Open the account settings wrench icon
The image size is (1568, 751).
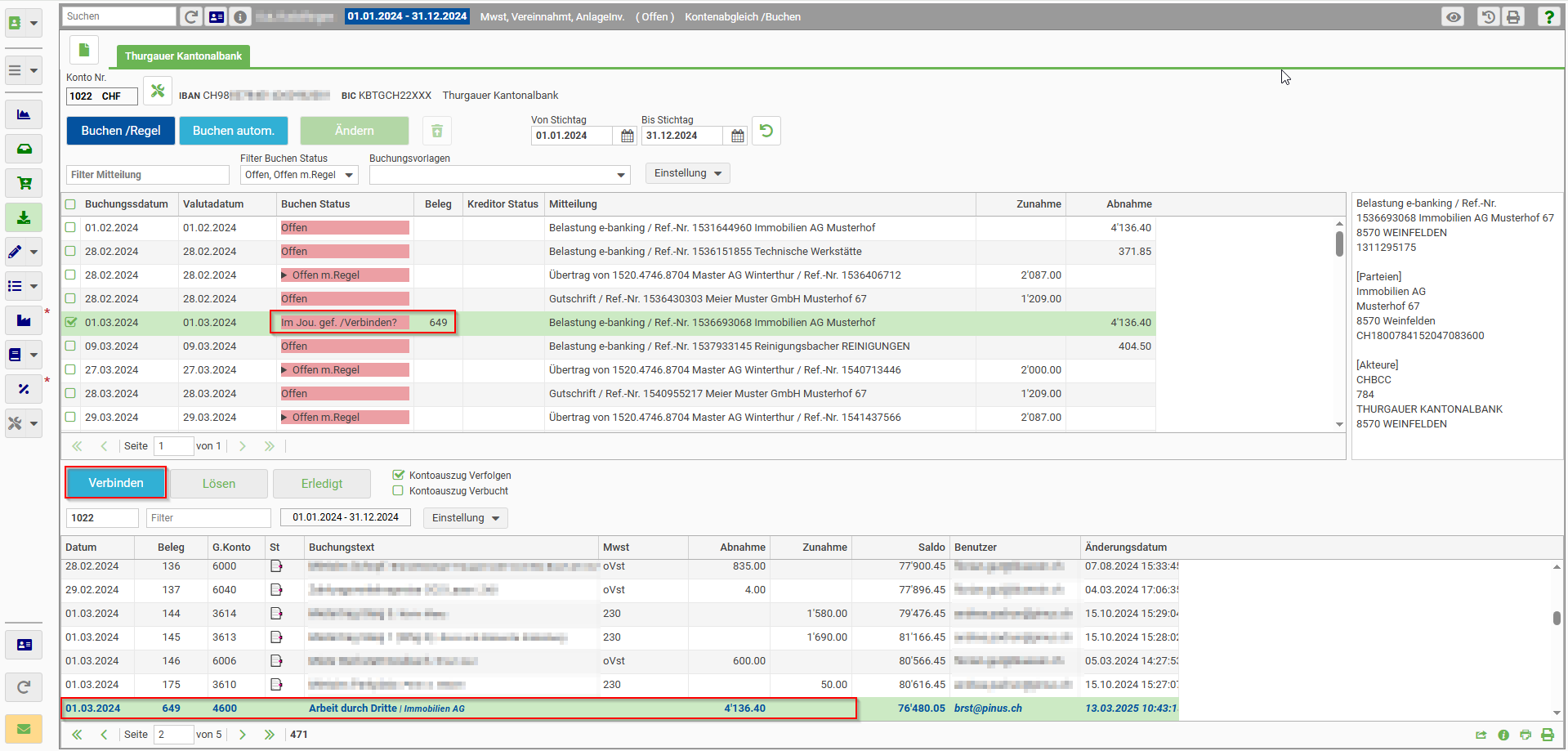point(158,91)
